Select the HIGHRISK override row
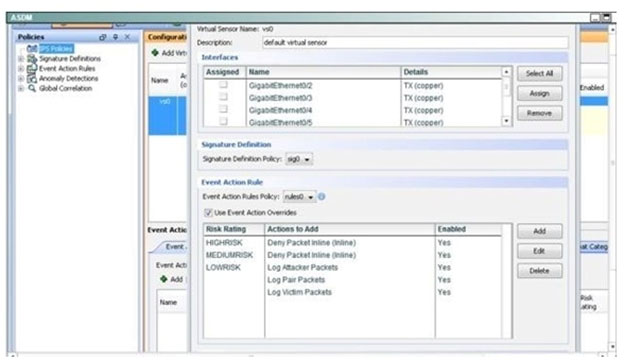 click(353, 243)
